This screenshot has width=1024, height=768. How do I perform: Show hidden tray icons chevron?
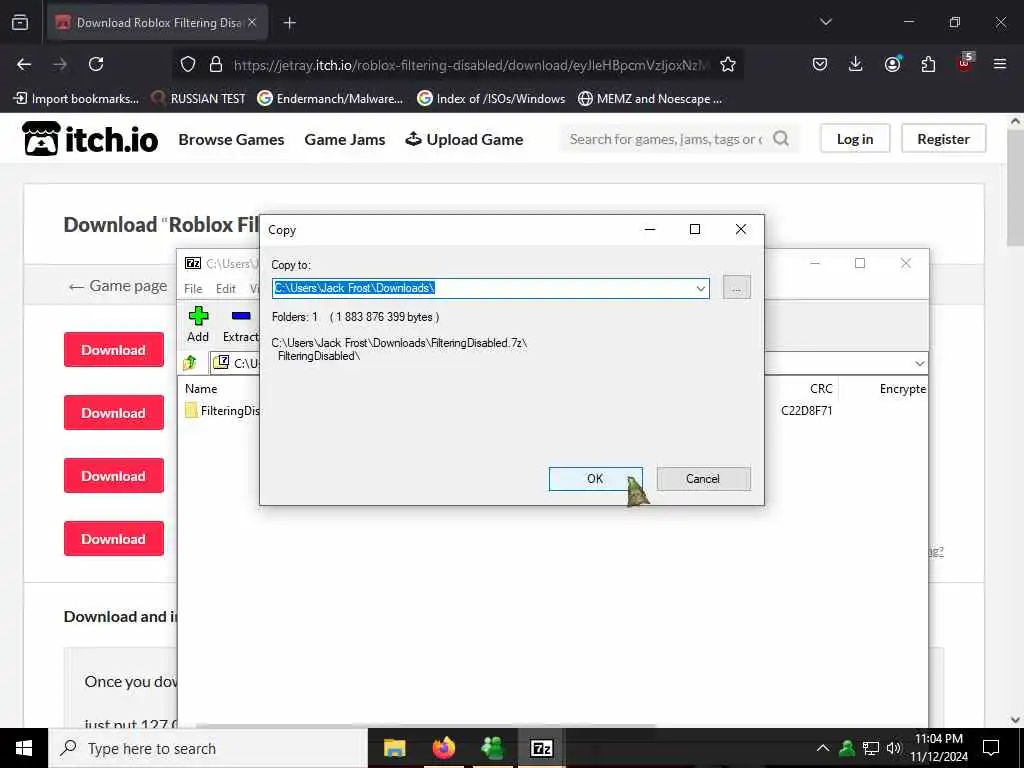[823, 748]
